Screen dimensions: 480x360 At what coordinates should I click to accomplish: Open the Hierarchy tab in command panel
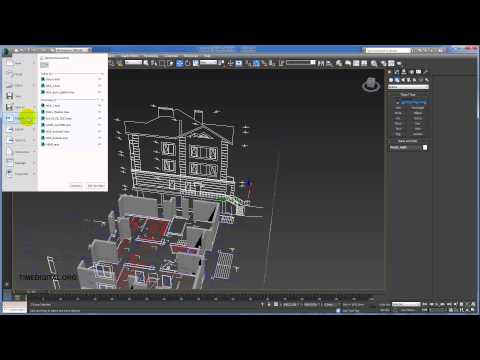pyautogui.click(x=404, y=72)
